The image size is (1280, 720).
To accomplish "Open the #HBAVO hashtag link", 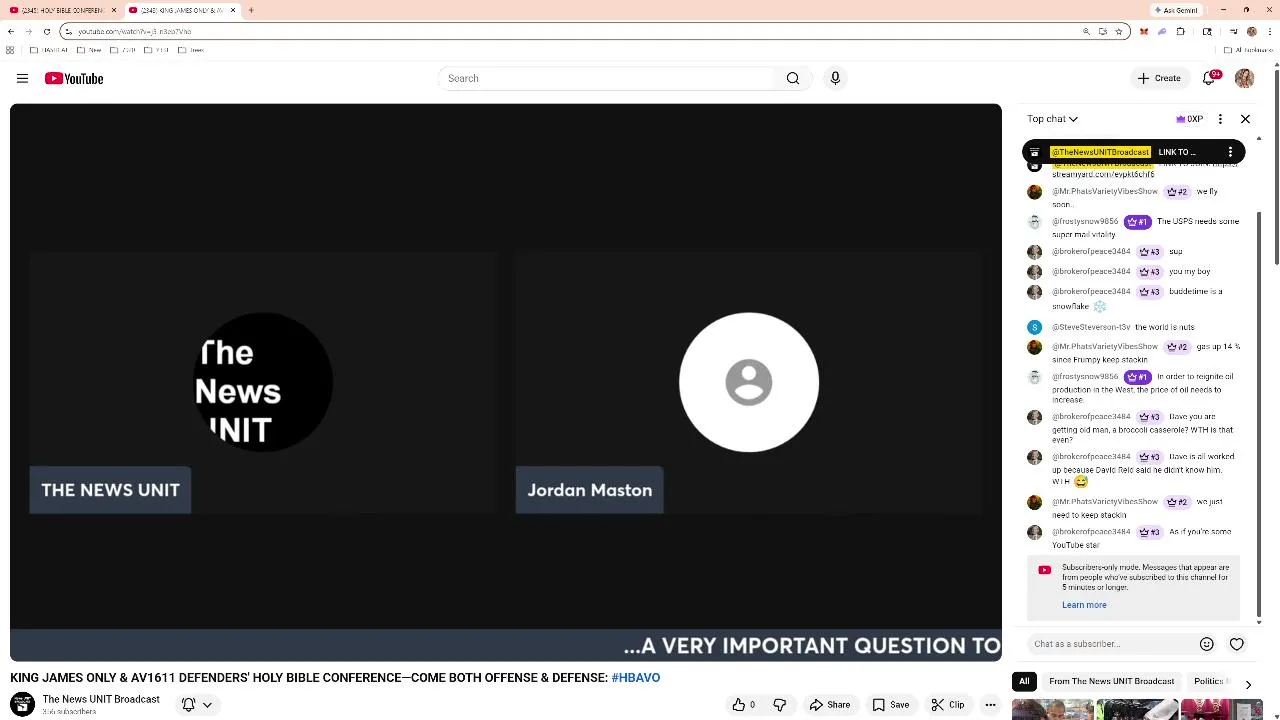I will coord(636,678).
